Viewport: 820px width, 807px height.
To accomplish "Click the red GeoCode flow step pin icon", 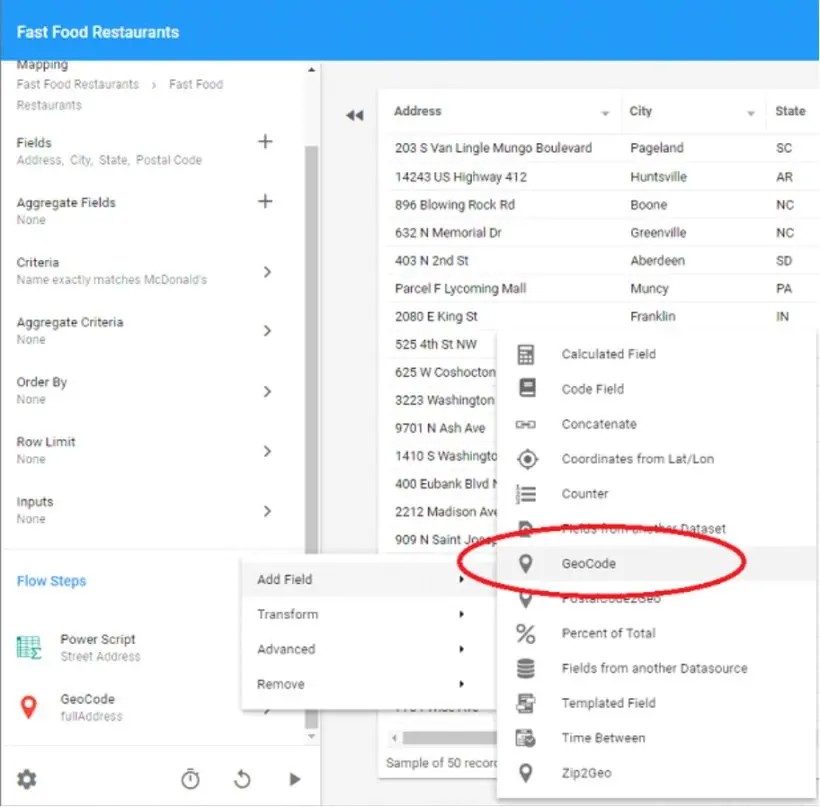I will (x=29, y=707).
